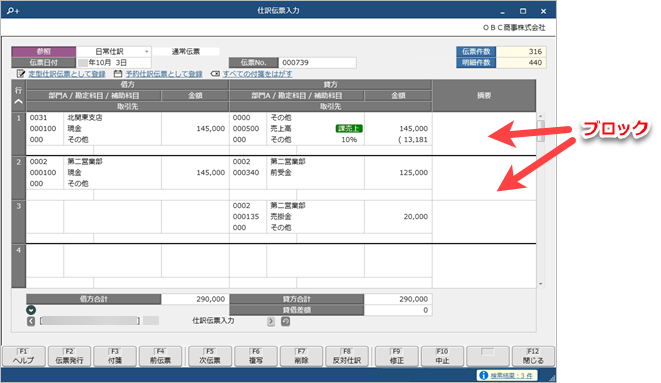
Task: Click the 10% tax rate in row 1
Action: [x=349, y=139]
